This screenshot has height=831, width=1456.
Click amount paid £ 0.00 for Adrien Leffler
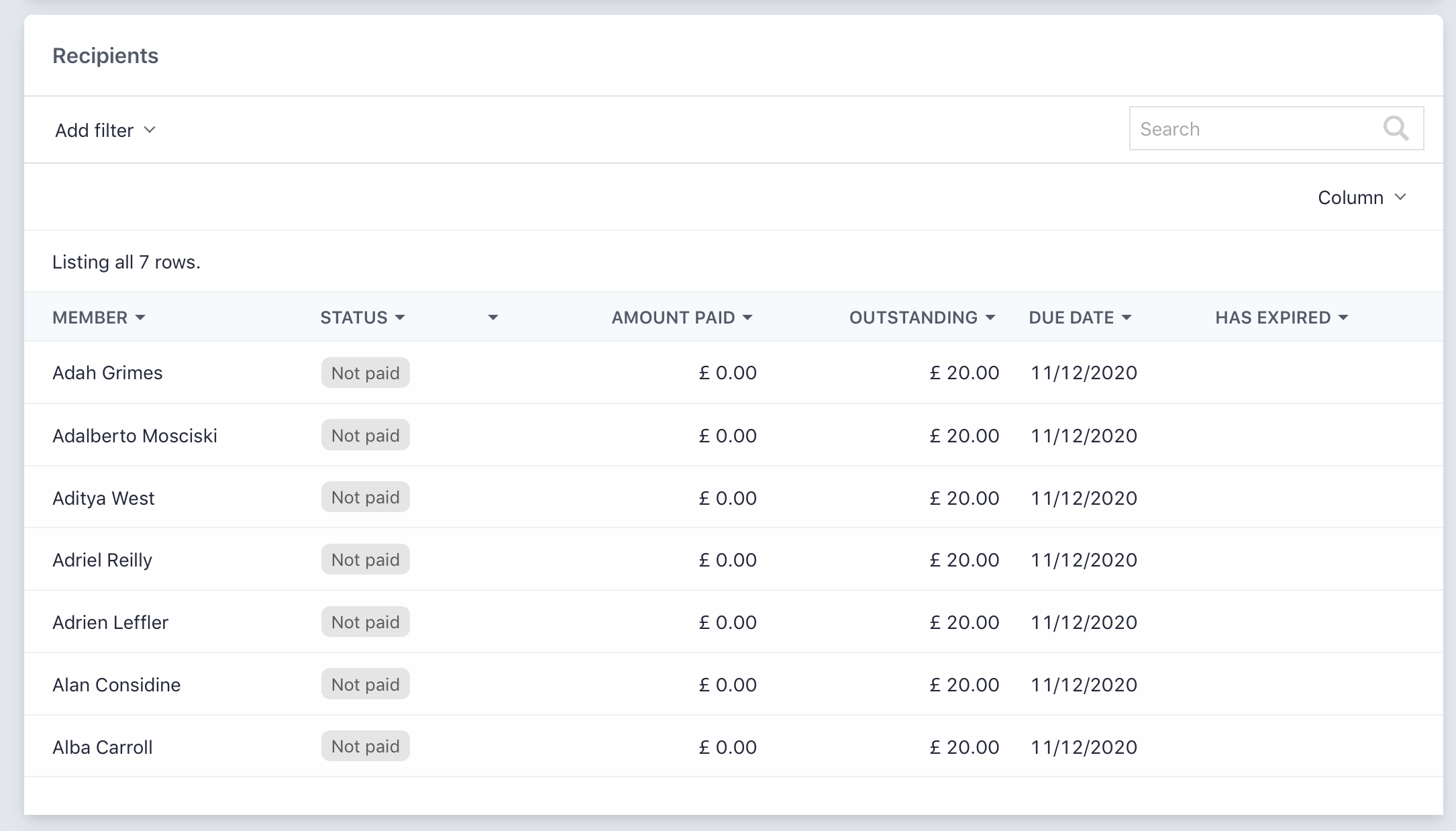(727, 622)
